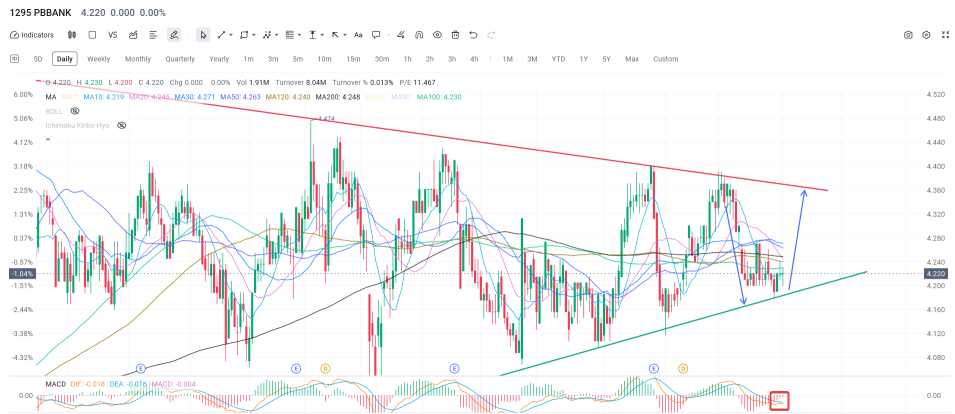
Task: Select the YTD range button
Action: 558,59
